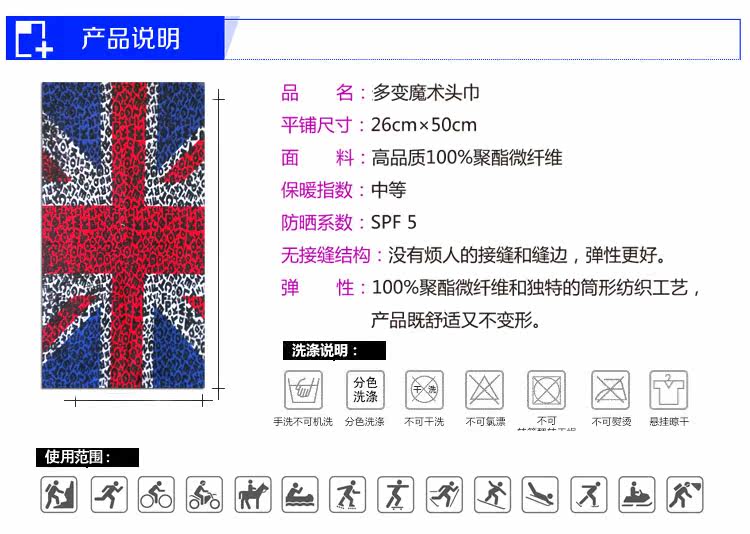750x534 pixels.
Task: Select the hiking climber activity icon
Action: (59, 494)
